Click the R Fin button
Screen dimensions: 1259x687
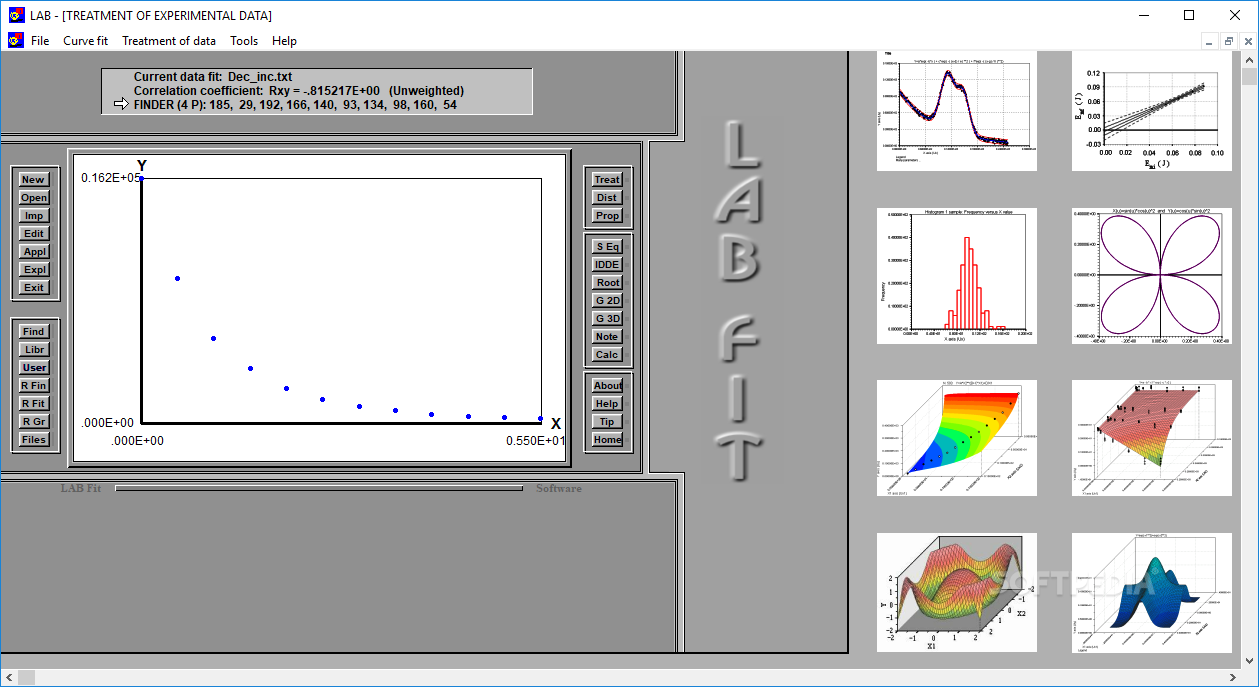click(34, 386)
